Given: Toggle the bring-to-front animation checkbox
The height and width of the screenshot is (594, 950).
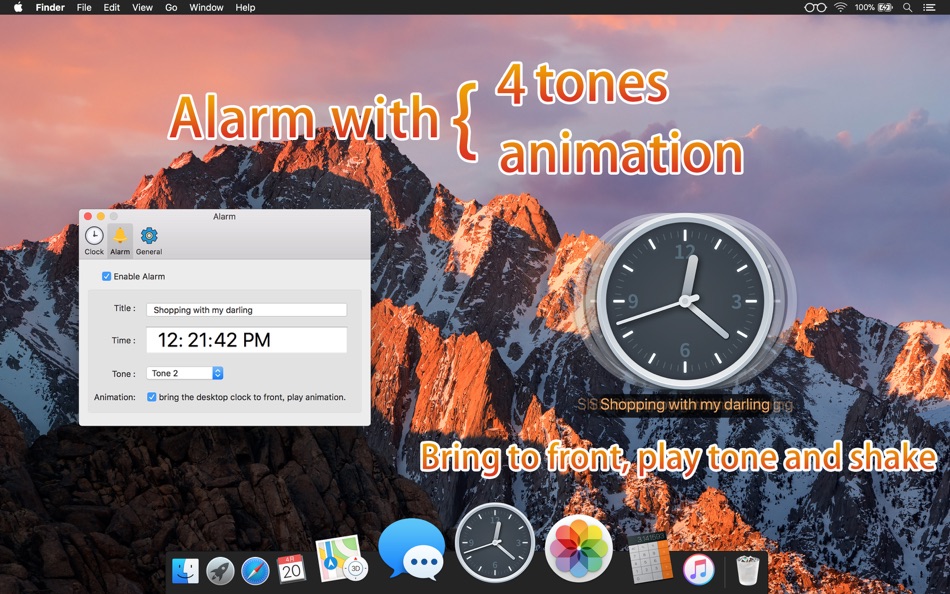Looking at the screenshot, I should [x=151, y=397].
